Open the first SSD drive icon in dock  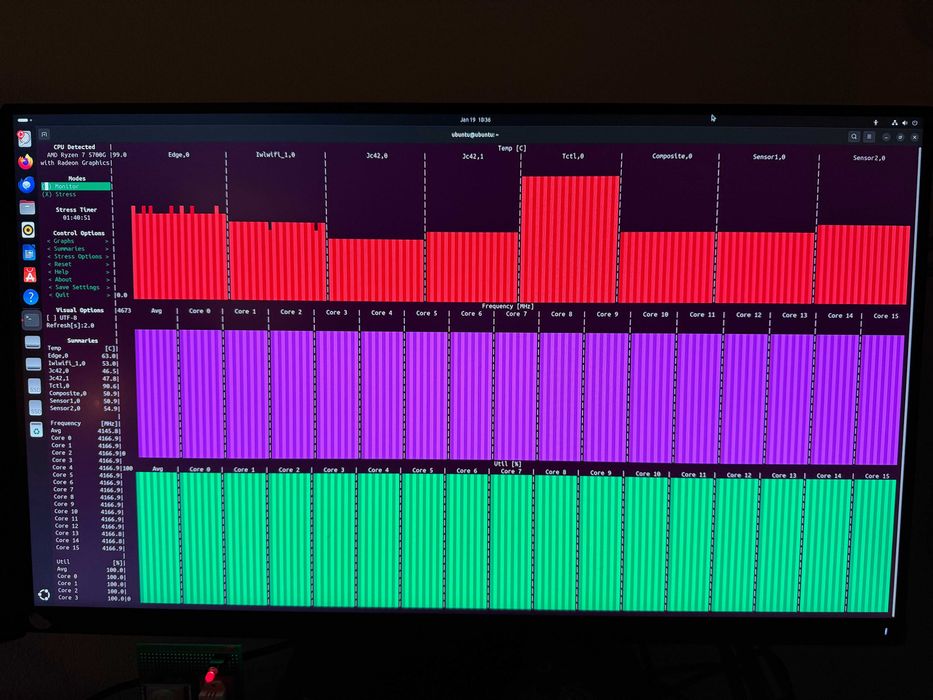tap(35, 386)
